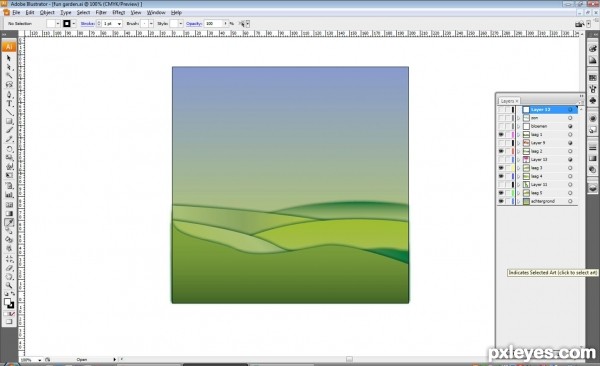Click target circle of laag 2 layer
Screen dimensions: 600x366
click(570, 151)
